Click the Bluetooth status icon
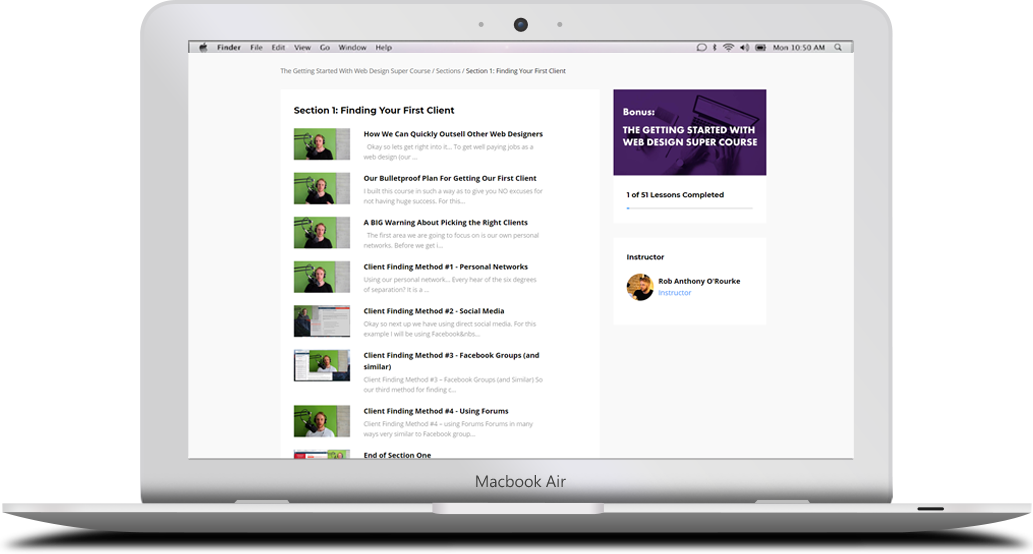Image resolution: width=1033 pixels, height=554 pixels. [x=715, y=47]
